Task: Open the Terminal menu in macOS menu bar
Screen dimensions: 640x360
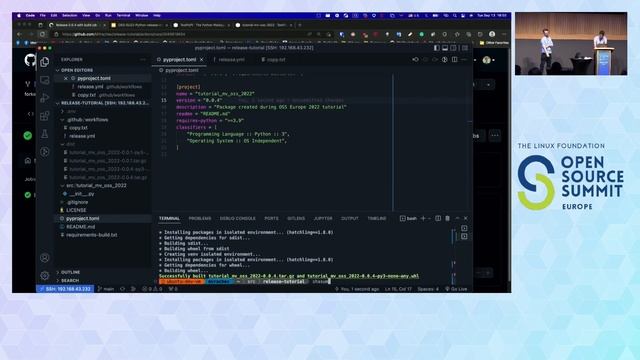Action: point(123,16)
